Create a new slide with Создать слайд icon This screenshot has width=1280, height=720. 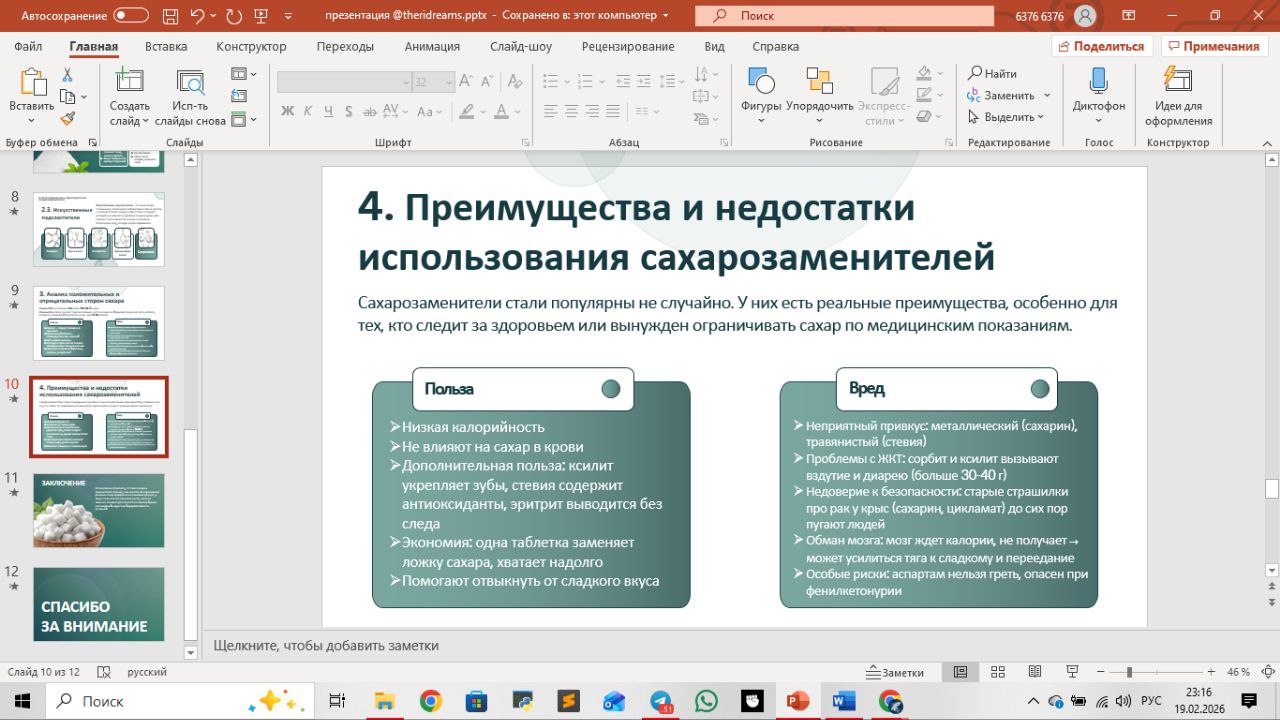tap(129, 82)
